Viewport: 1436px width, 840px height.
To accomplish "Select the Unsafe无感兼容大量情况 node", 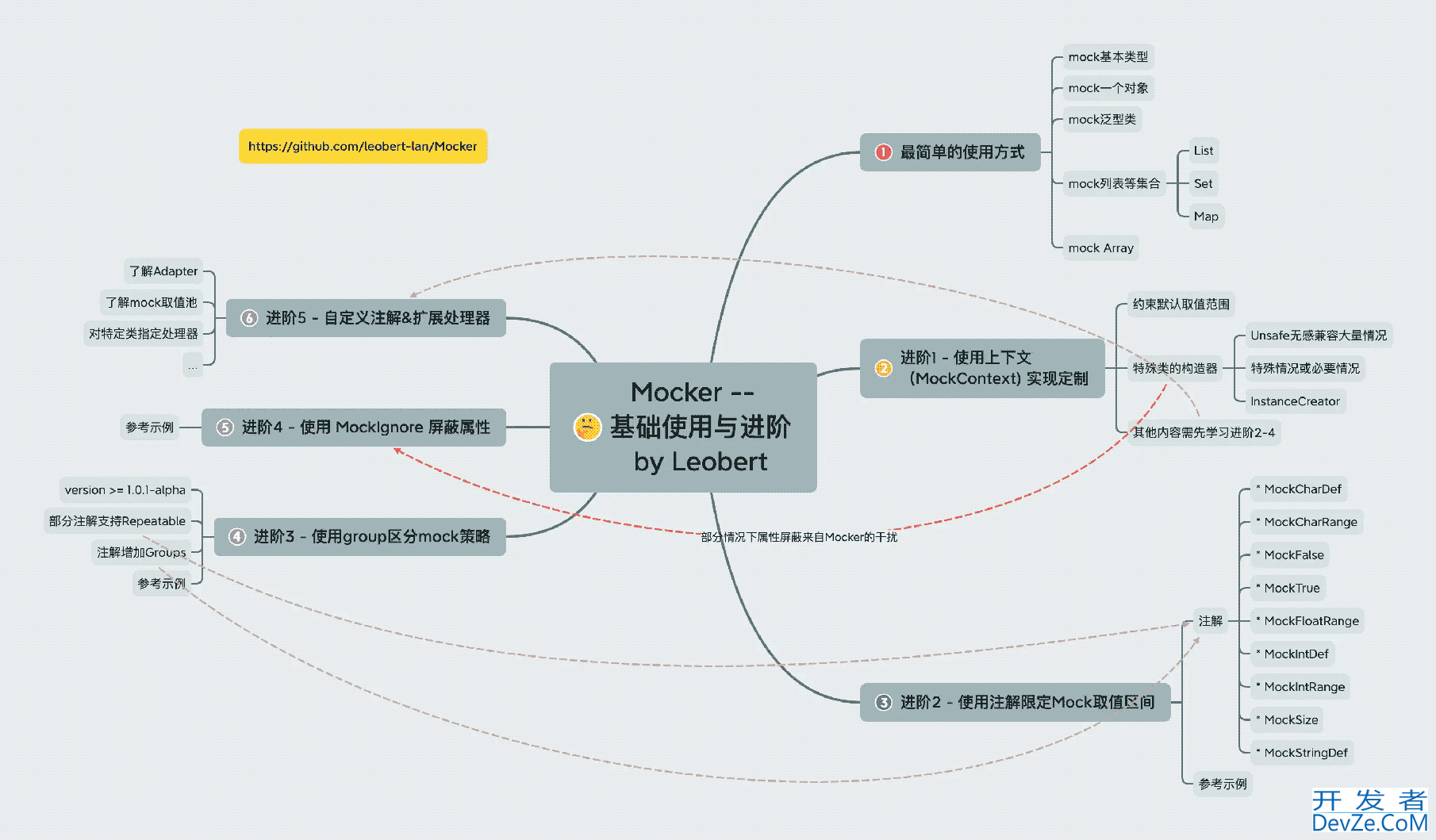I will pyautogui.click(x=1319, y=336).
